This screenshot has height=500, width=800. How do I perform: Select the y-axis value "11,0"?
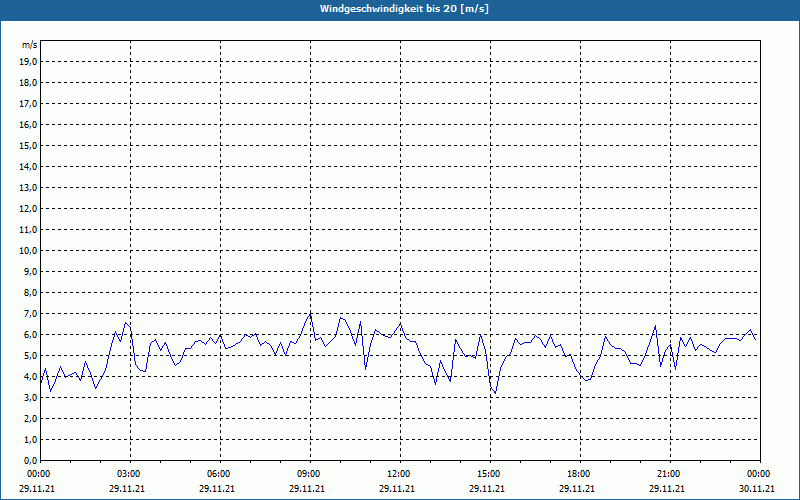28,230
